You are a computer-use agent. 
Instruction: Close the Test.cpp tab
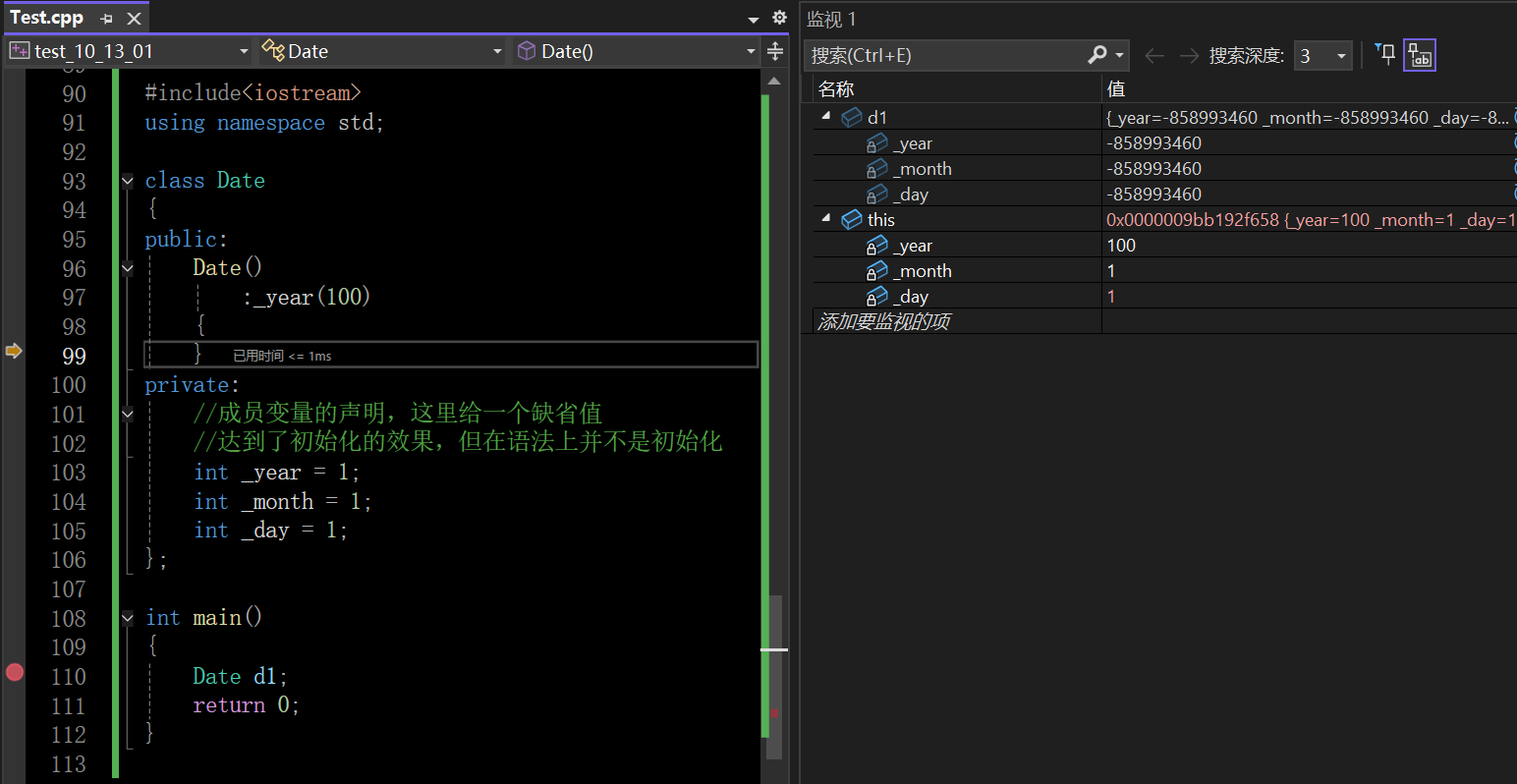135,19
